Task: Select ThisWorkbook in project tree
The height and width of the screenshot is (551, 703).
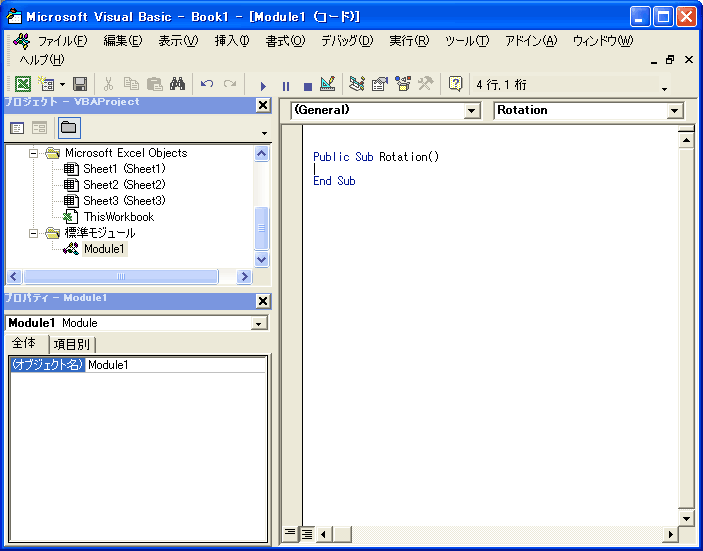Action: pyautogui.click(x=119, y=217)
